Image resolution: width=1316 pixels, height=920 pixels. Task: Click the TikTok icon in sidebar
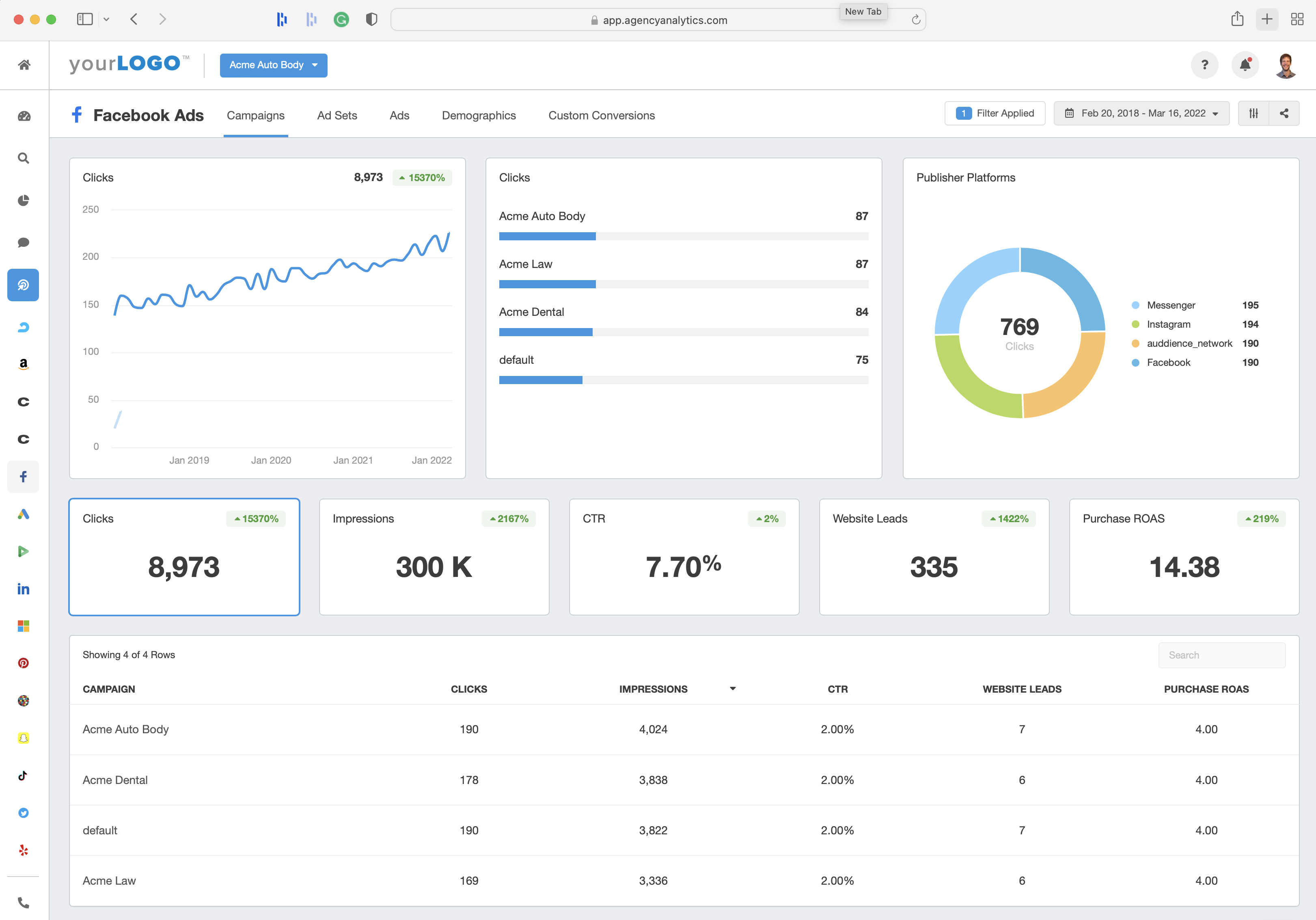(24, 776)
